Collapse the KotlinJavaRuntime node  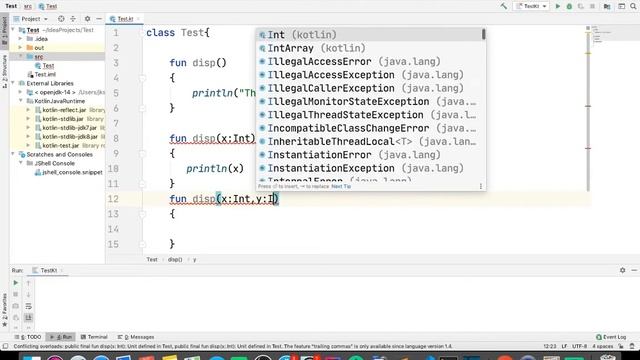tap(20, 101)
